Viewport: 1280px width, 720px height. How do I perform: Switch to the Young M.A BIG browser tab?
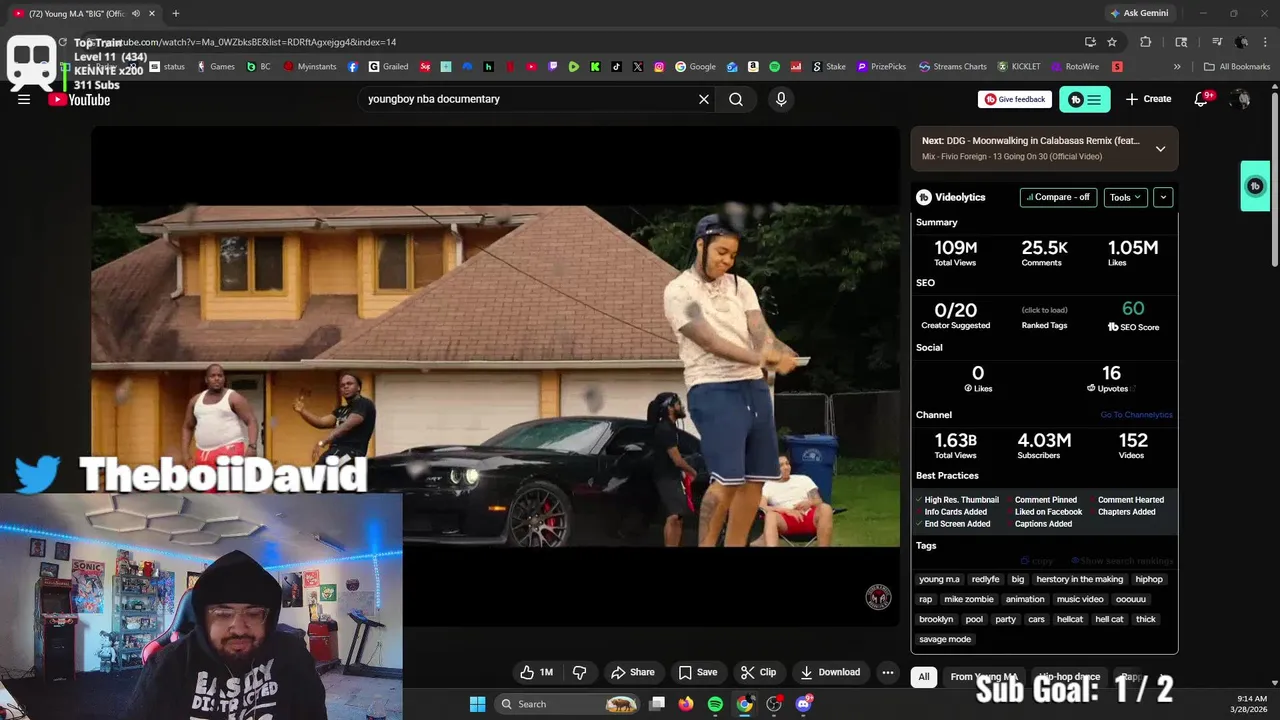point(85,14)
